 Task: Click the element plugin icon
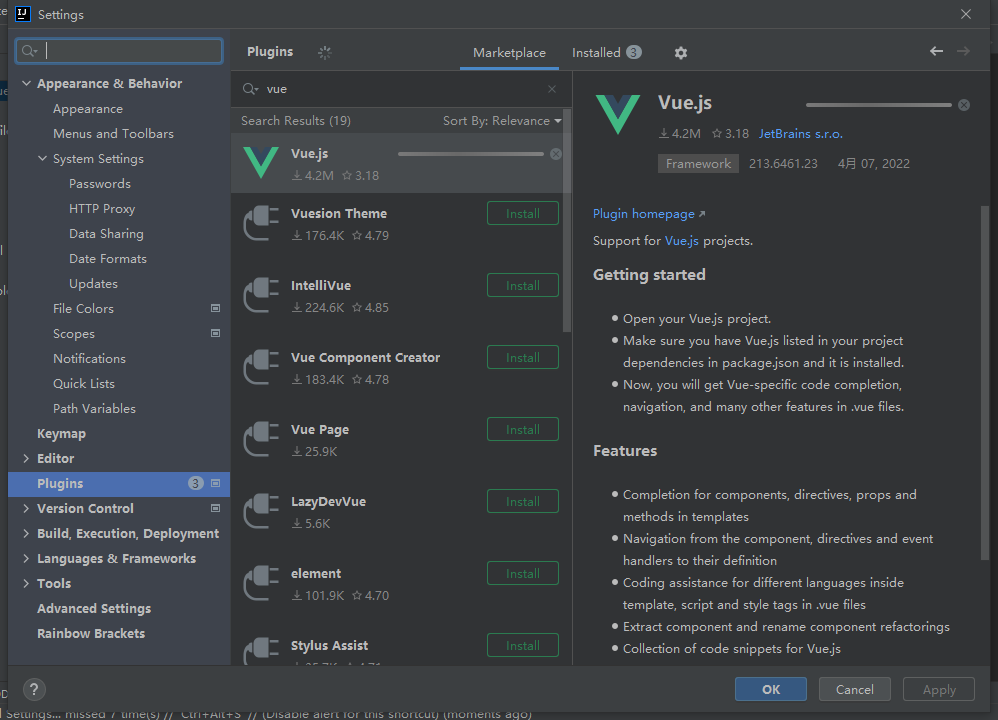click(261, 582)
